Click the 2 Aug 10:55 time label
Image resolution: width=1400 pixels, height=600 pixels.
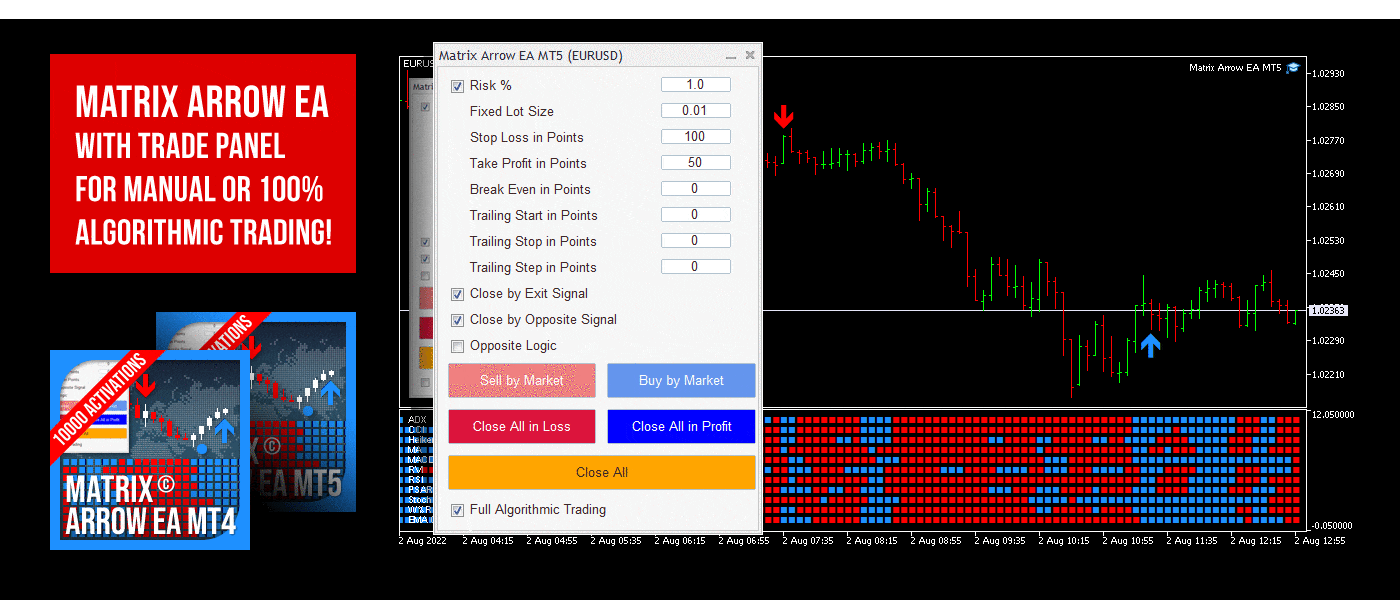tap(1127, 541)
